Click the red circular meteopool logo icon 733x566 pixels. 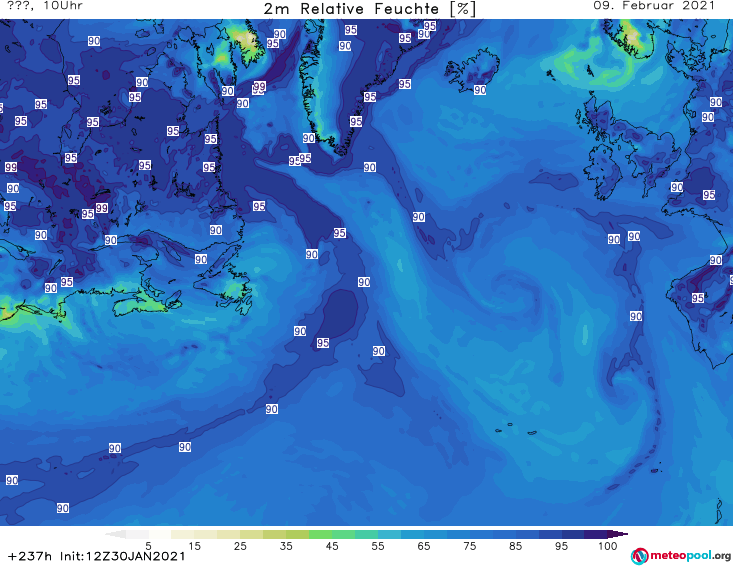(639, 556)
